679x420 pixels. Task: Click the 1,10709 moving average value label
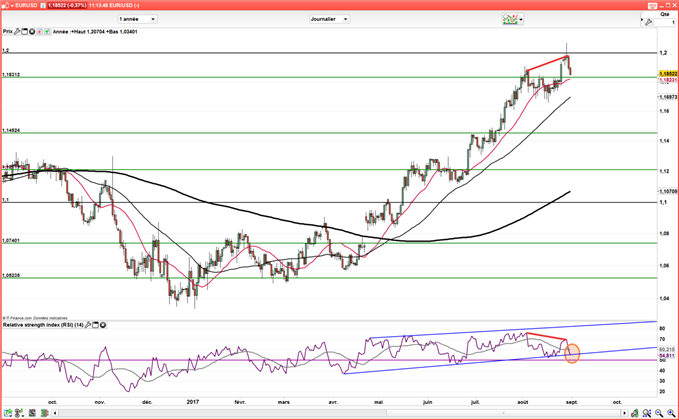coord(668,191)
